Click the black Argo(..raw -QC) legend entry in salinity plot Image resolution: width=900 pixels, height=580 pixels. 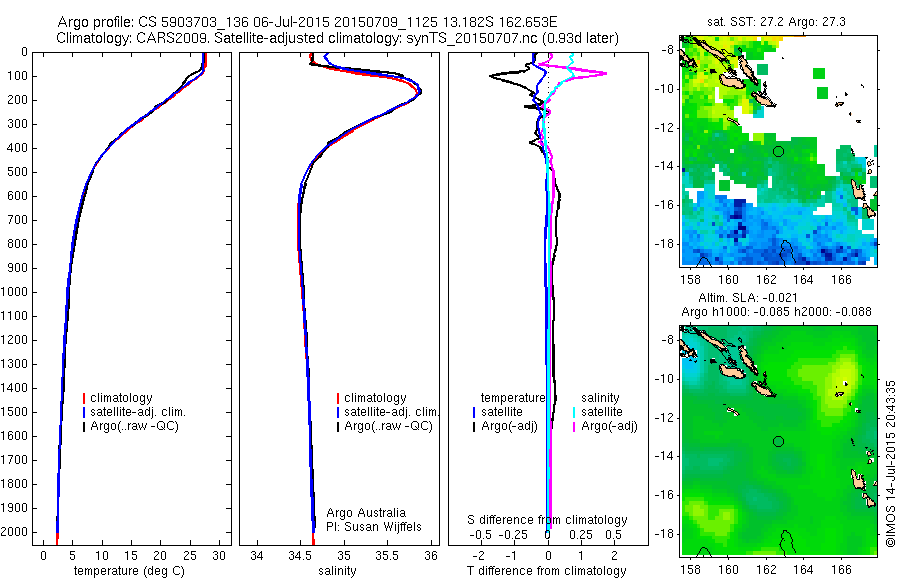[x=385, y=426]
